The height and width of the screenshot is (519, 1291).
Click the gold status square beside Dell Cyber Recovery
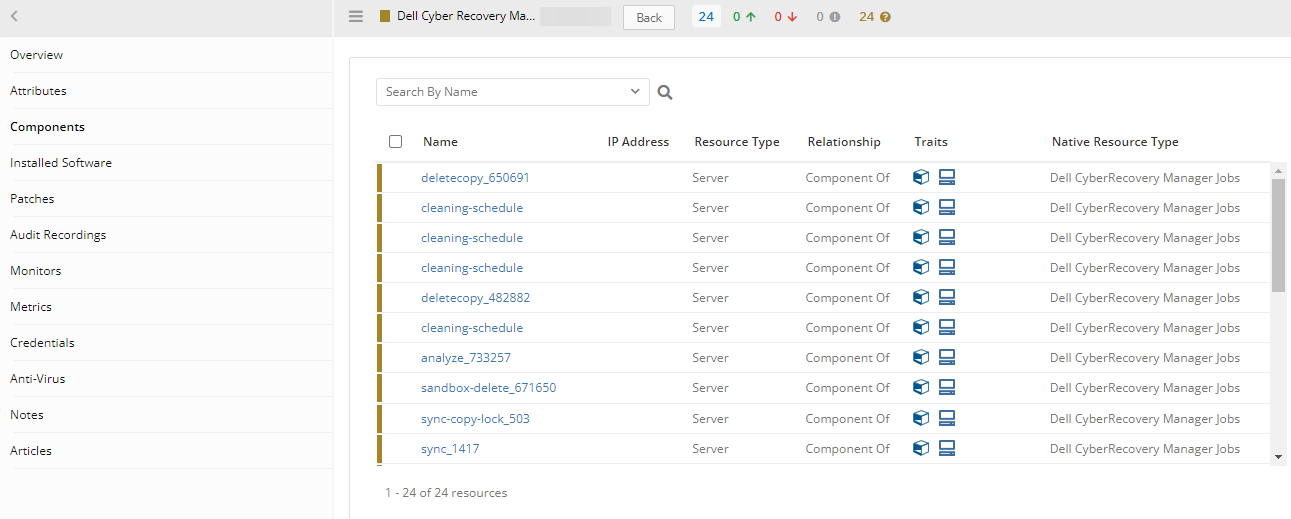click(385, 17)
